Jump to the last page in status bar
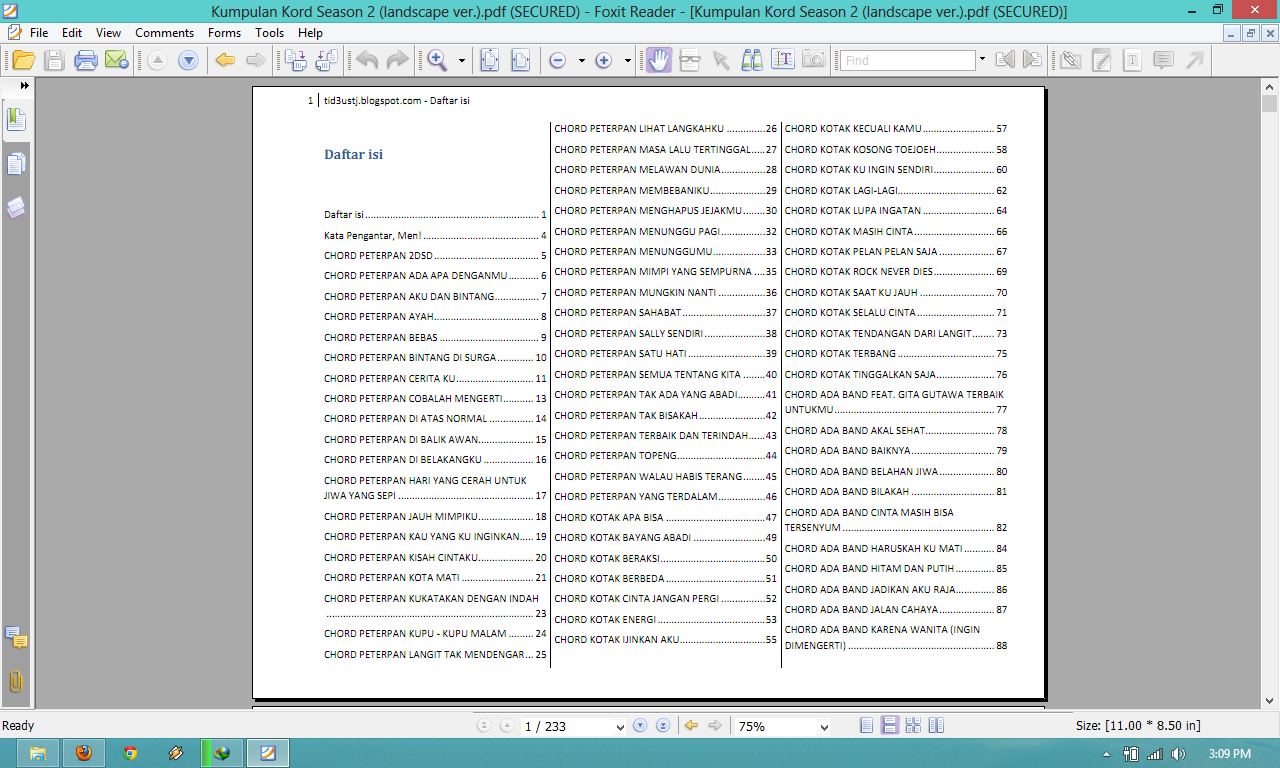This screenshot has width=1280, height=768. 661,726
